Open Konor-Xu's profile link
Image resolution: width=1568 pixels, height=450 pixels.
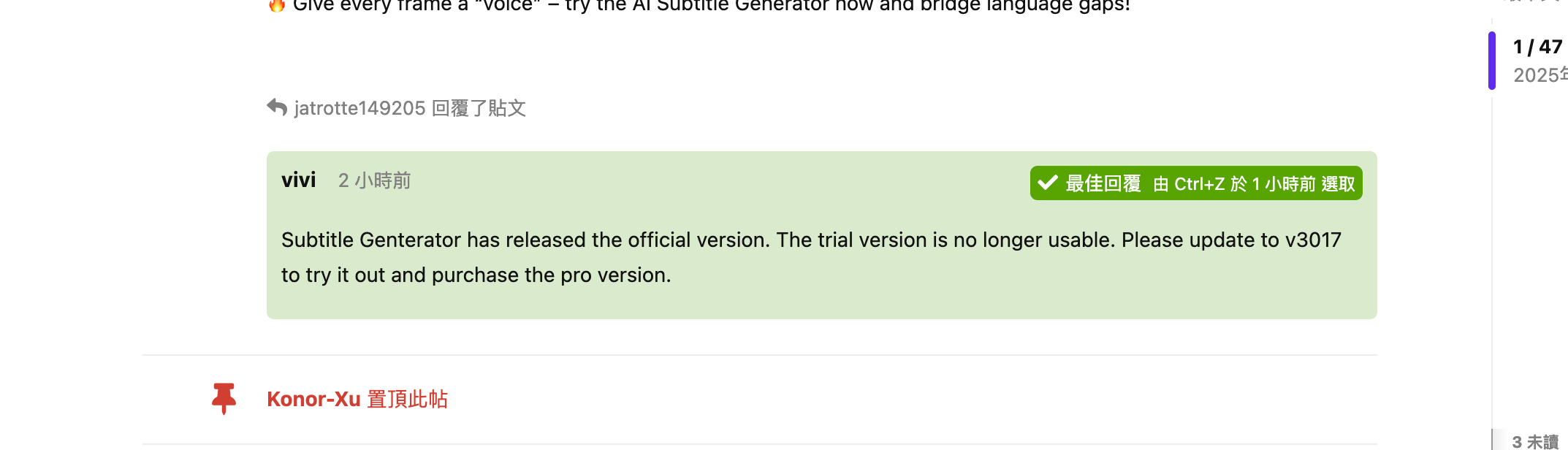pyautogui.click(x=313, y=399)
